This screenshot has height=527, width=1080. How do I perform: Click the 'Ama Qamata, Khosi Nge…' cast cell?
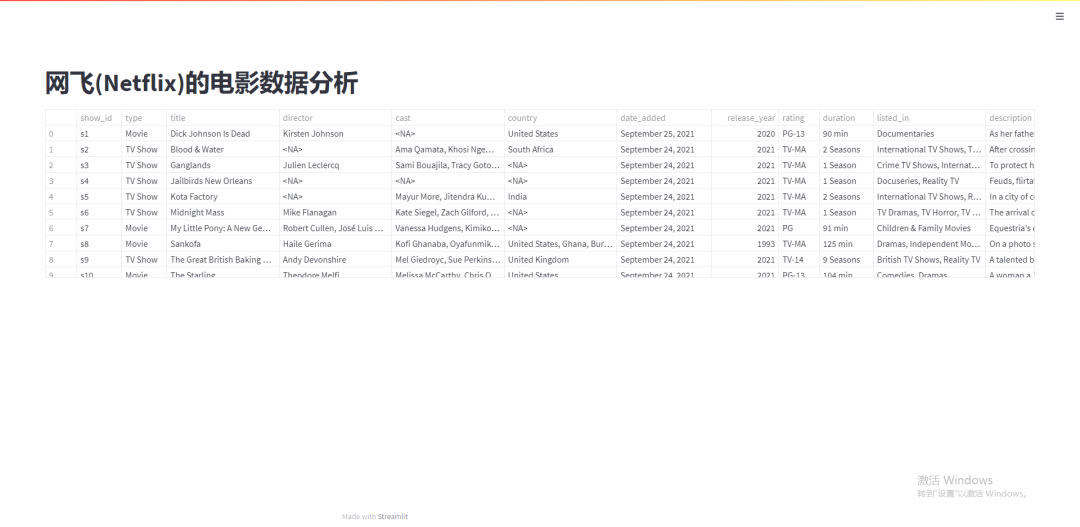click(x=448, y=149)
